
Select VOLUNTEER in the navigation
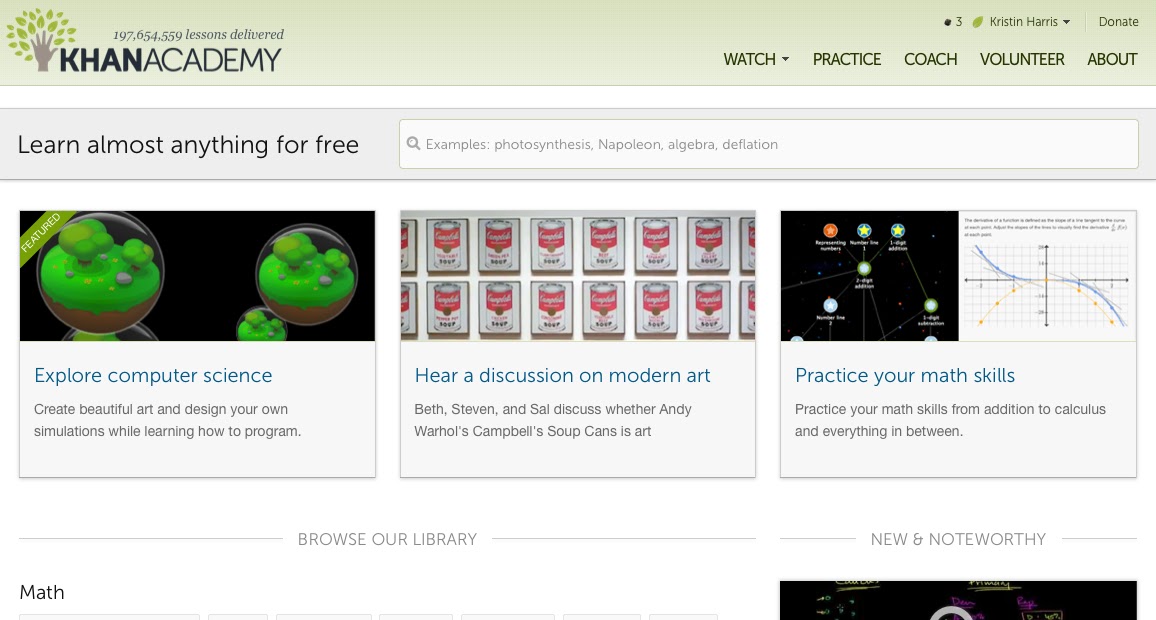[x=1022, y=60]
